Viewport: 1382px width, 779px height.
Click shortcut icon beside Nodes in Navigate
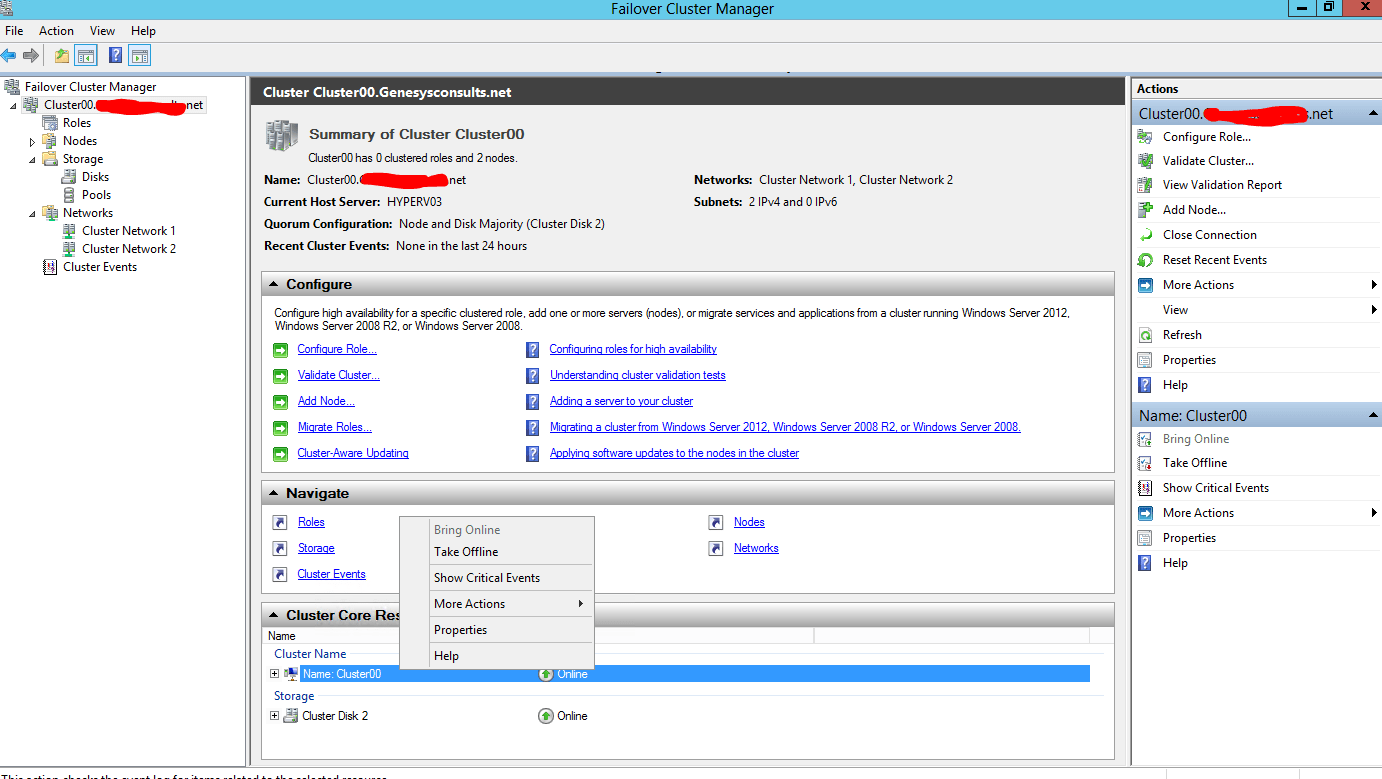pyautogui.click(x=716, y=522)
